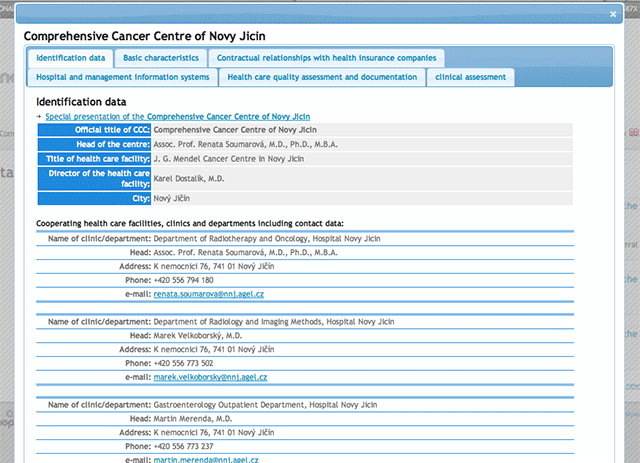Open Health care quality assessment and documentation tab

322,77
